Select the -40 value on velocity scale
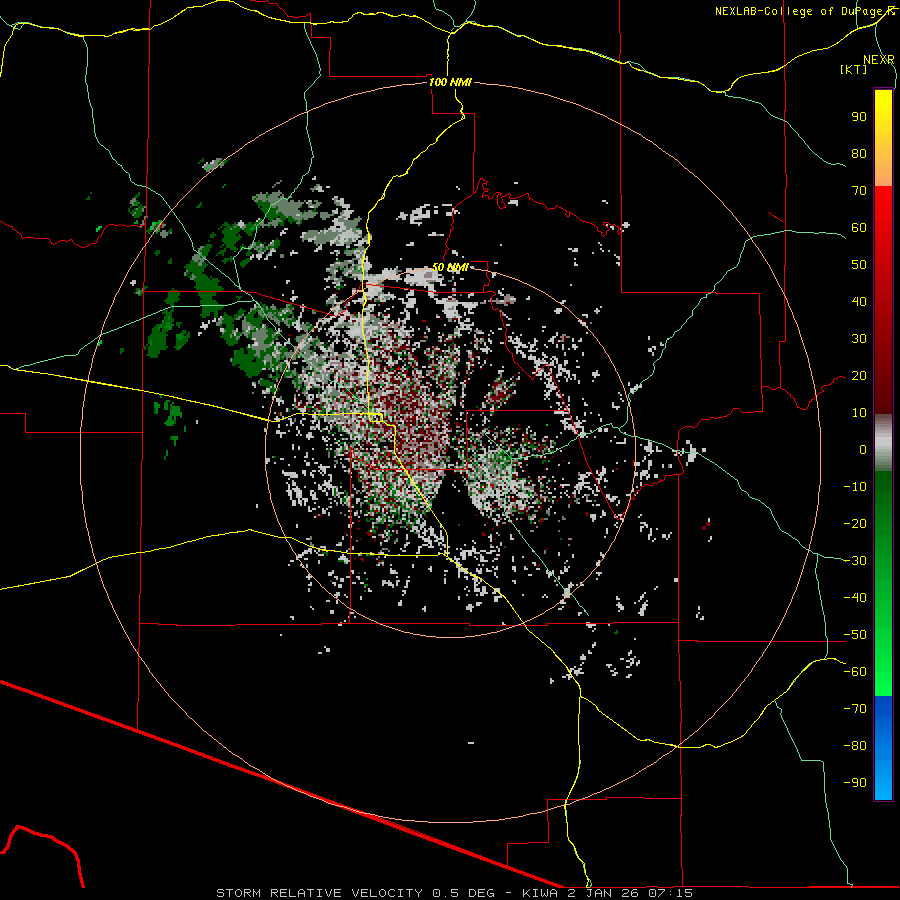900x900 pixels. (x=855, y=598)
